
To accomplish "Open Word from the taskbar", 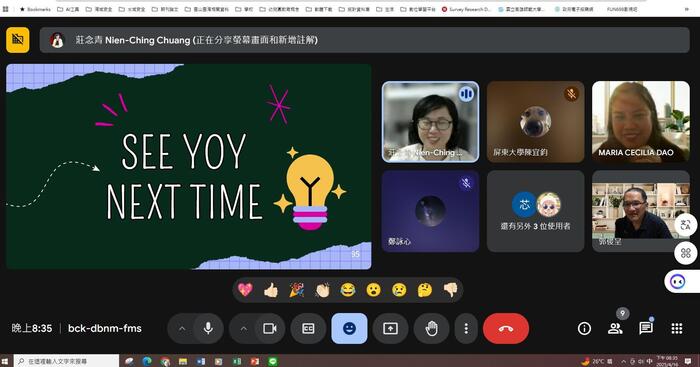I will click(x=201, y=361).
